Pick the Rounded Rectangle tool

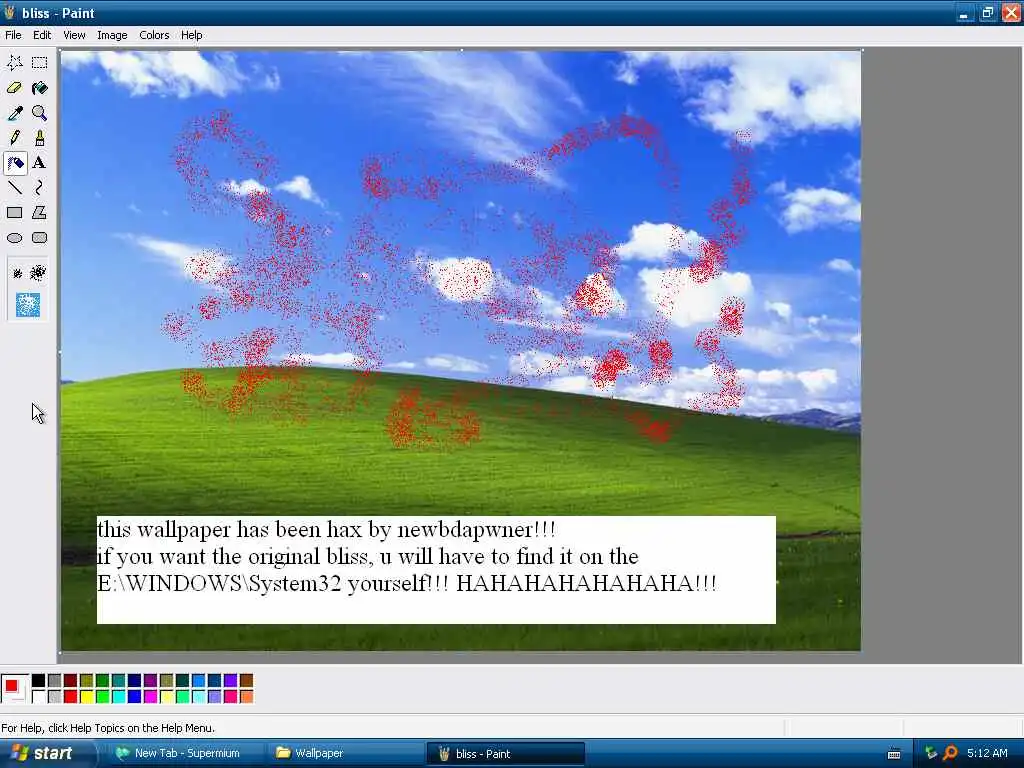pos(39,238)
